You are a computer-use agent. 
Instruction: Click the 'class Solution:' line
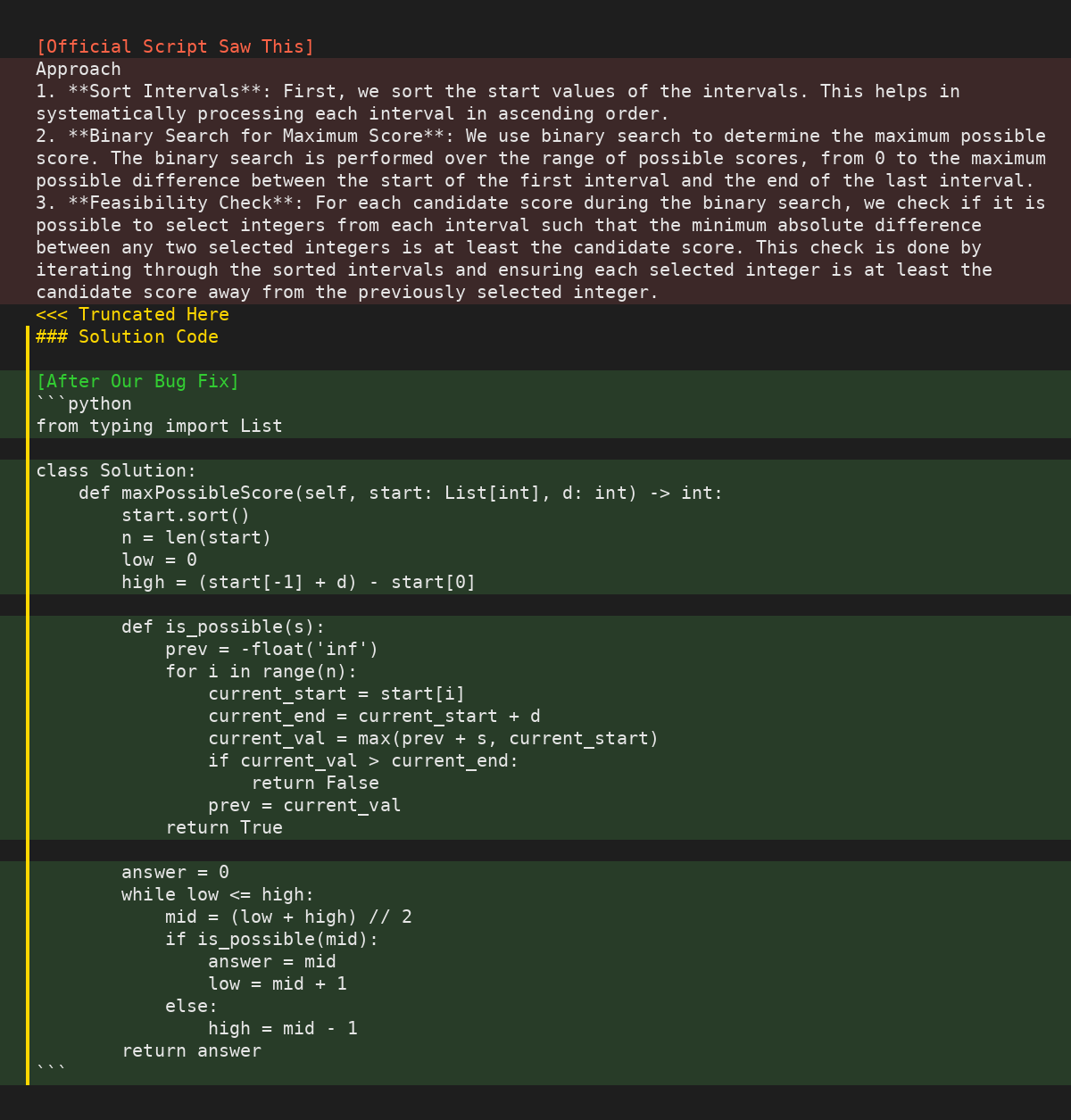point(116,471)
